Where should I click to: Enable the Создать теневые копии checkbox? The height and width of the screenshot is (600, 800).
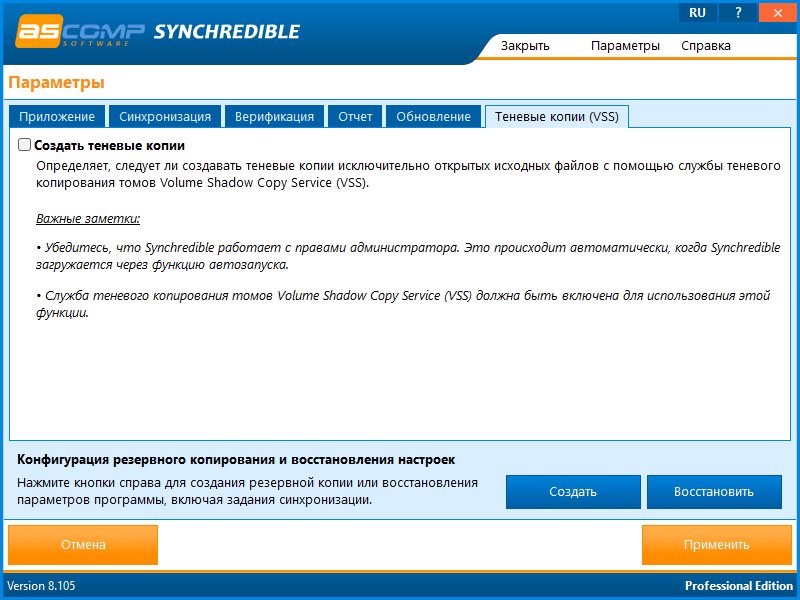pos(24,145)
